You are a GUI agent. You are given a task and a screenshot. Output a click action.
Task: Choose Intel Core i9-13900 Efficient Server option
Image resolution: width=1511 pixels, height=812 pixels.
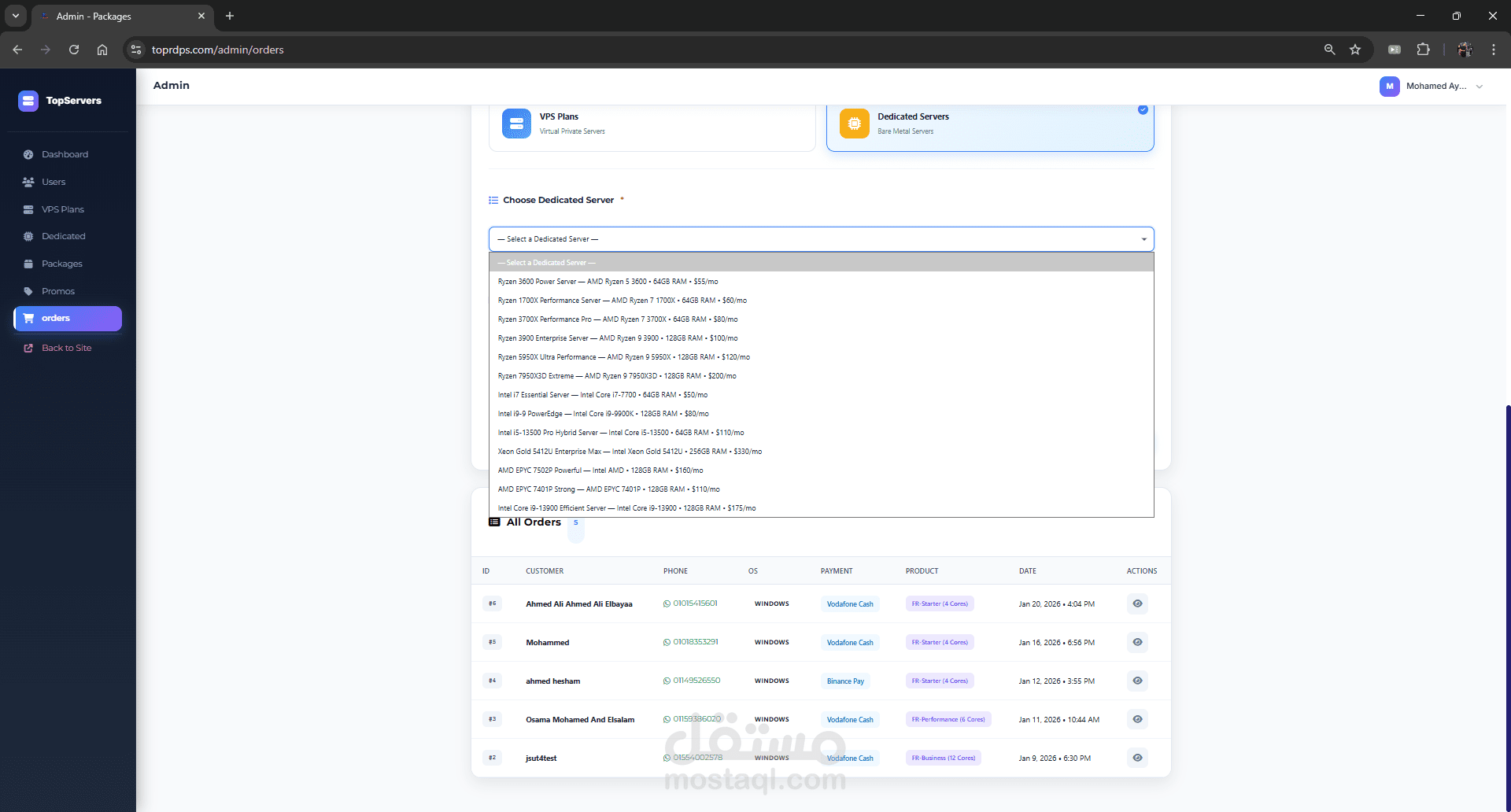[x=822, y=507]
